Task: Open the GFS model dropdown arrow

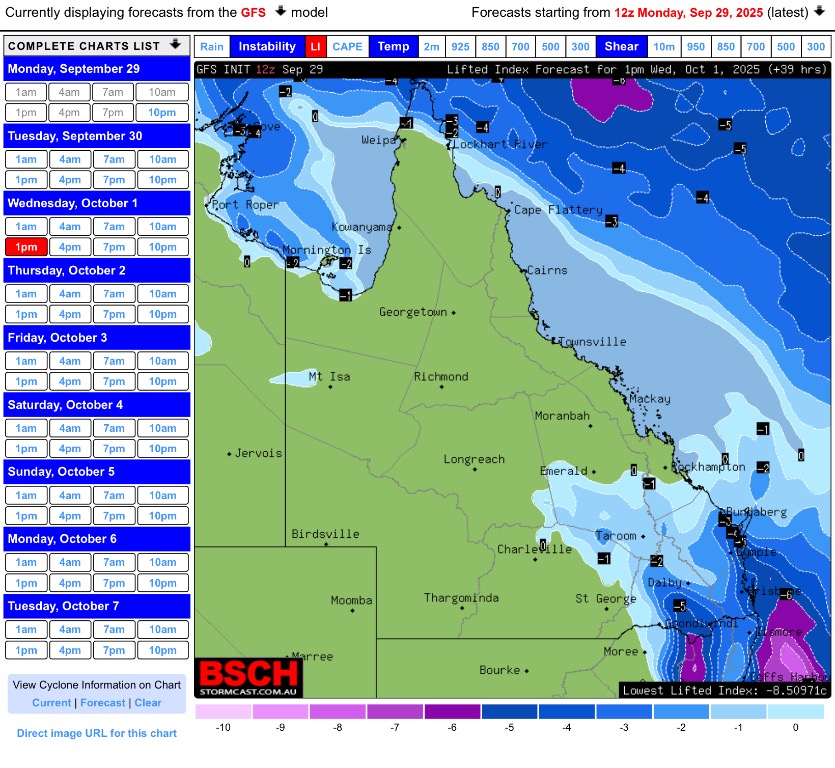Action: [x=281, y=11]
